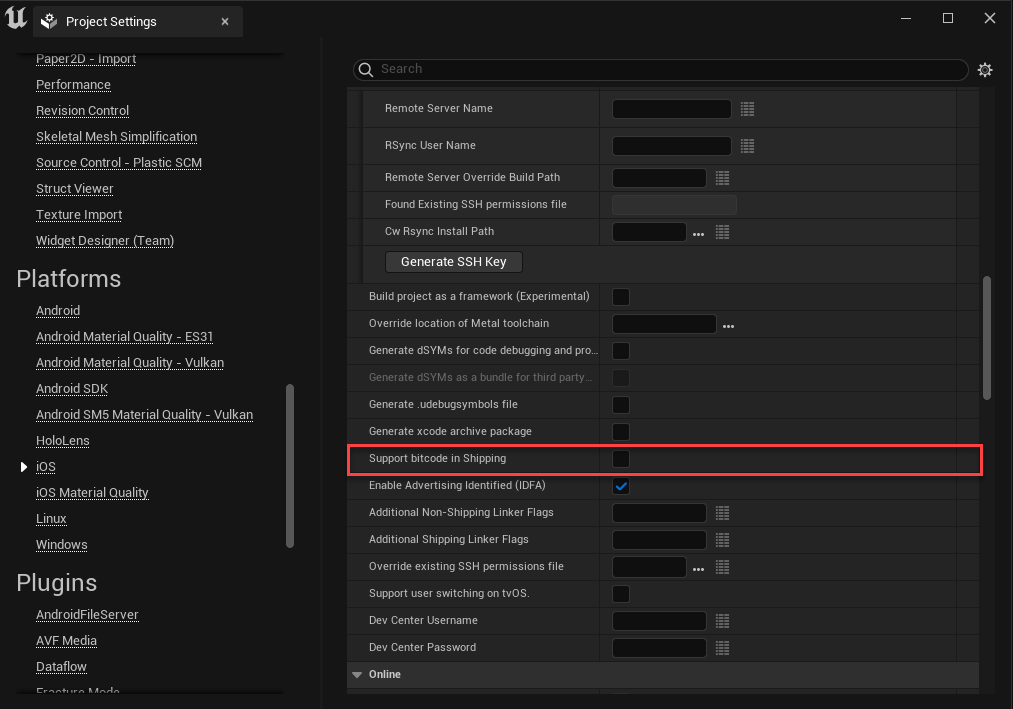This screenshot has height=709, width=1013.
Task: Click browse ellipsis for Metal toolchain location
Action: [728, 325]
